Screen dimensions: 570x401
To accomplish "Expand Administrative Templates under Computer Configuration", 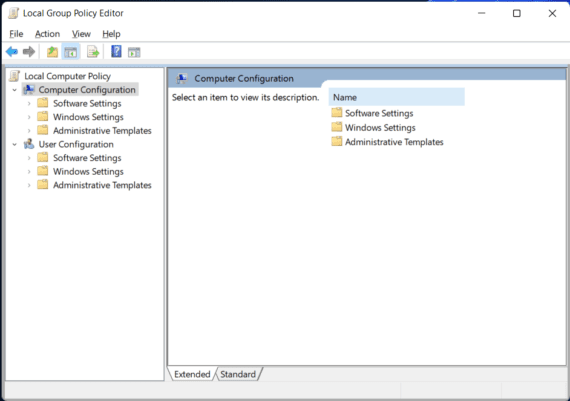I will (x=29, y=131).
